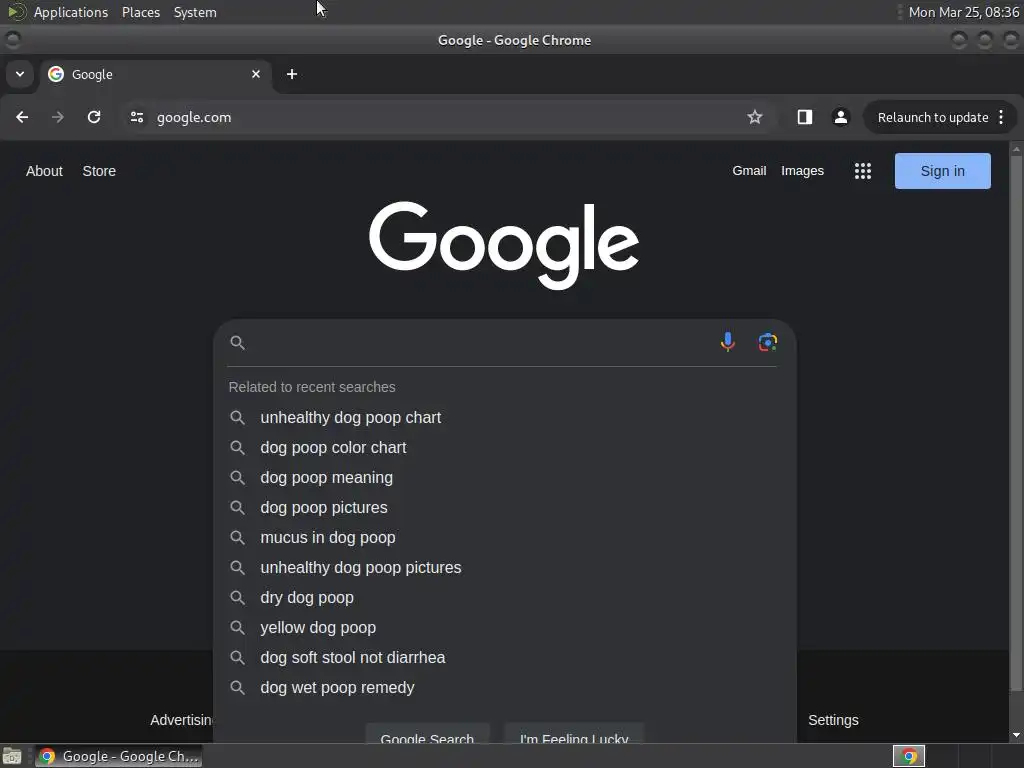1024x768 pixels.
Task: Open the Images link
Action: pos(803,170)
